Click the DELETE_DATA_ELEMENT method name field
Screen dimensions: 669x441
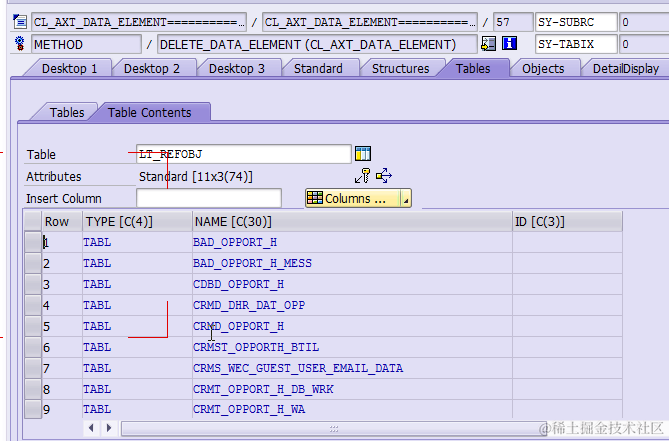317,44
